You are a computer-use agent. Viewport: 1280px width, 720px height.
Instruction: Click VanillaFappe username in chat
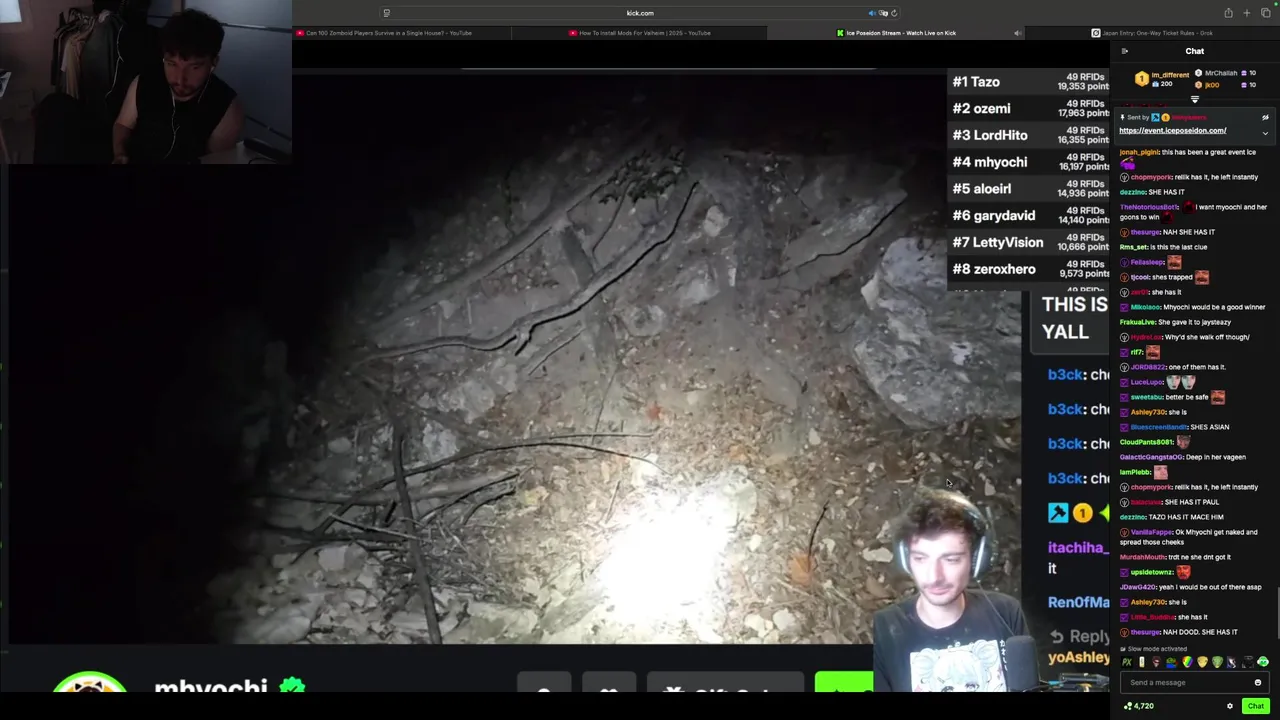pos(1151,532)
